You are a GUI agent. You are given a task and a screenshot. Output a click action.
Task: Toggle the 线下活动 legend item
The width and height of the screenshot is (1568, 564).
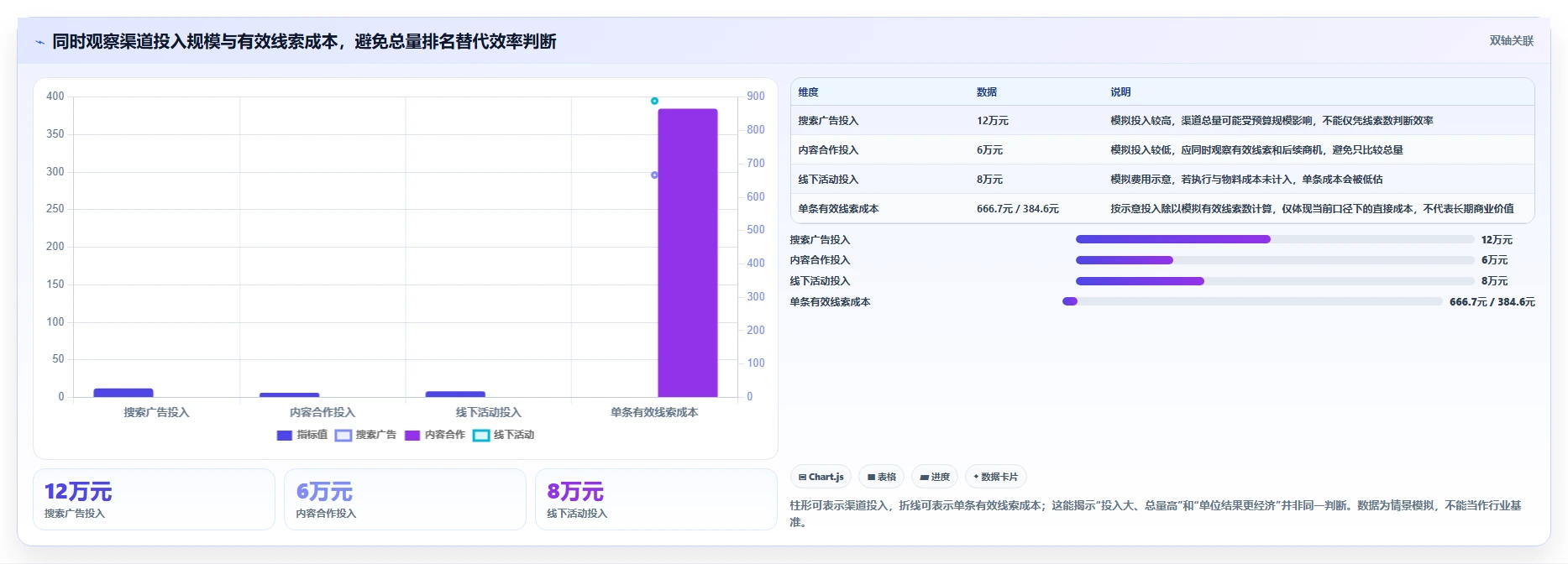pos(504,435)
